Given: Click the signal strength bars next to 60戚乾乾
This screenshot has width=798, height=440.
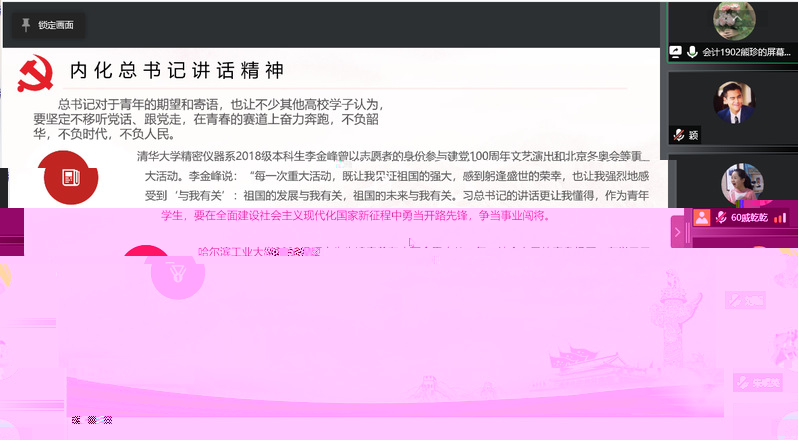Looking at the screenshot, I should (780, 218).
